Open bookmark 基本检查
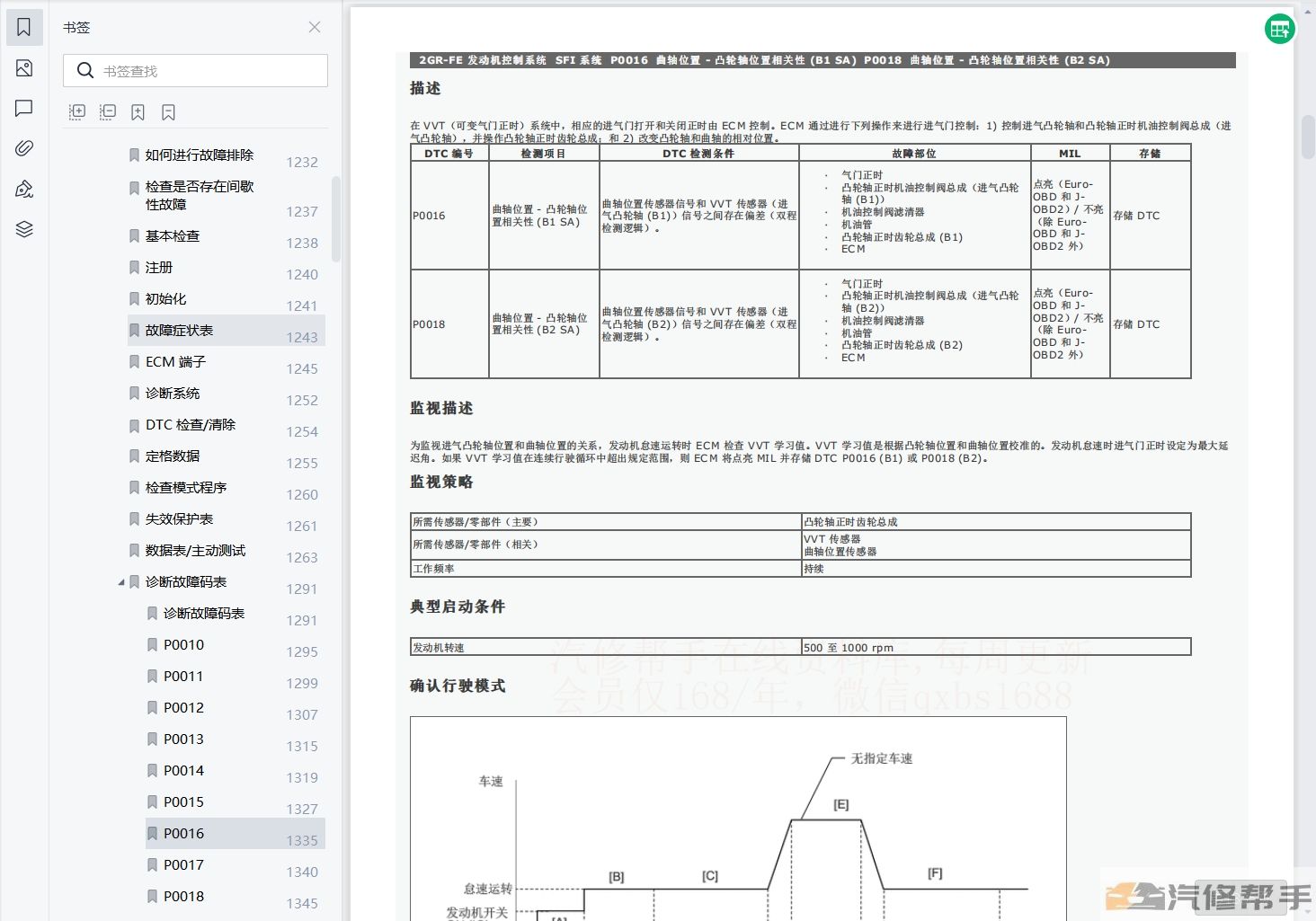1316x921 pixels. click(173, 235)
